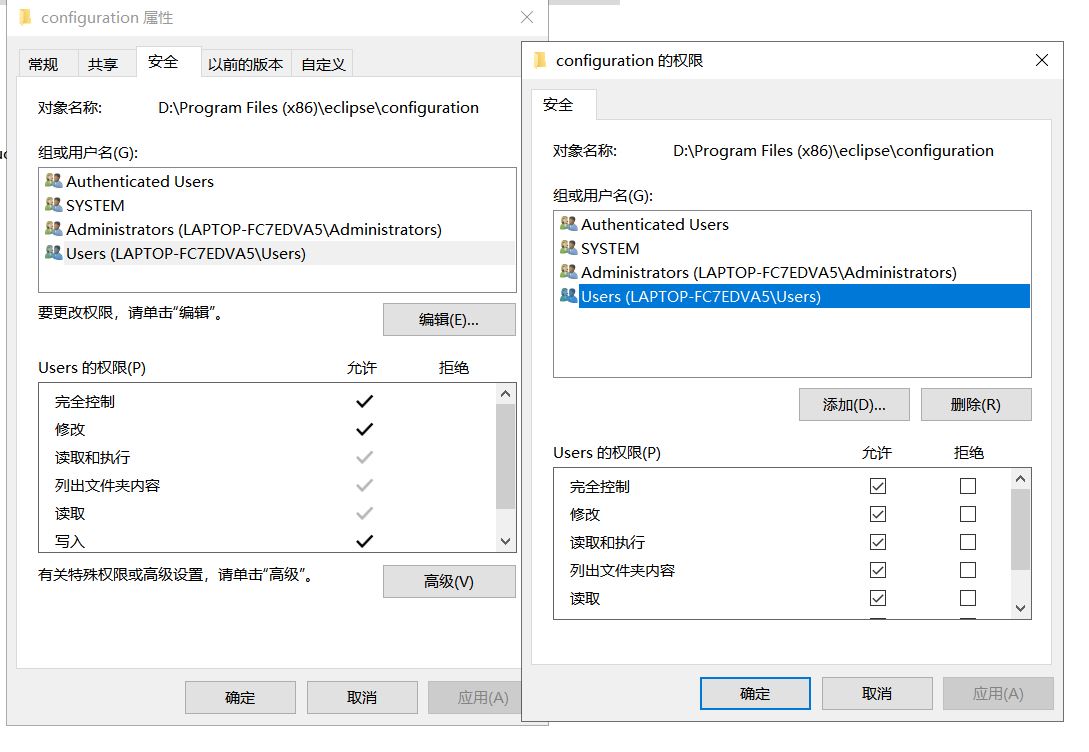This screenshot has height=752, width=1089.
Task: Click the 删除(R) button
Action: pyautogui.click(x=976, y=404)
